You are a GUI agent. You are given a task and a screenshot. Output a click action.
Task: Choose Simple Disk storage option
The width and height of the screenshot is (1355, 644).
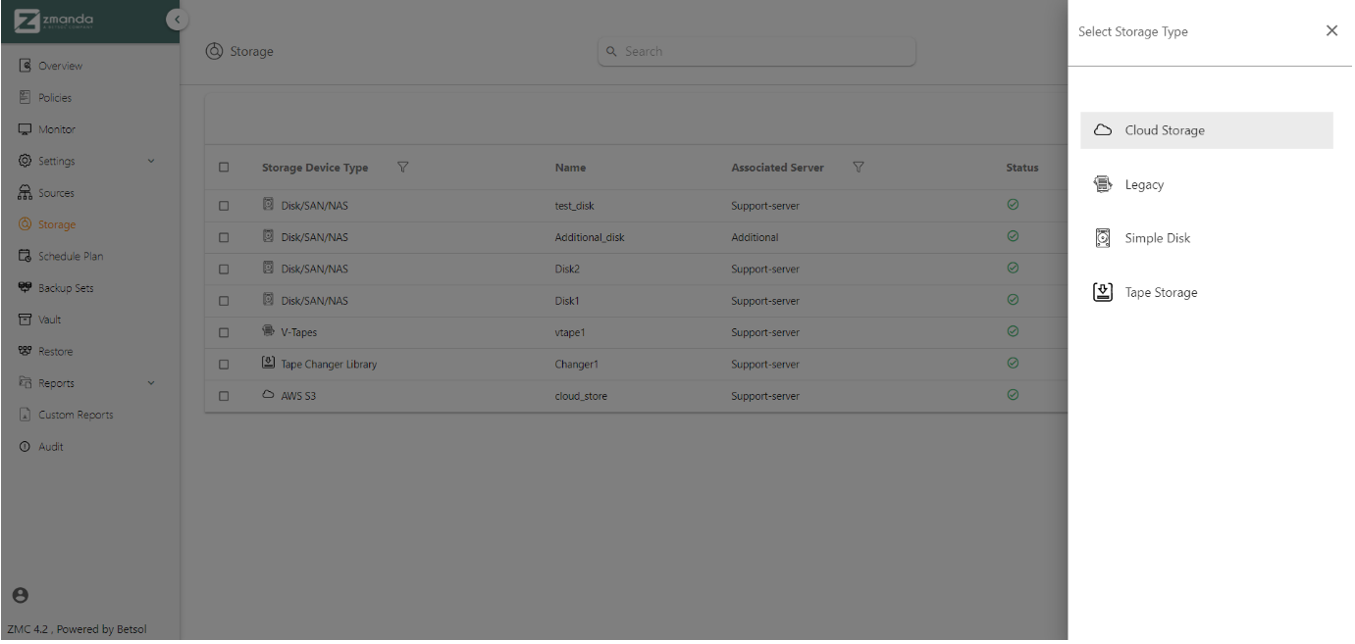1207,239
